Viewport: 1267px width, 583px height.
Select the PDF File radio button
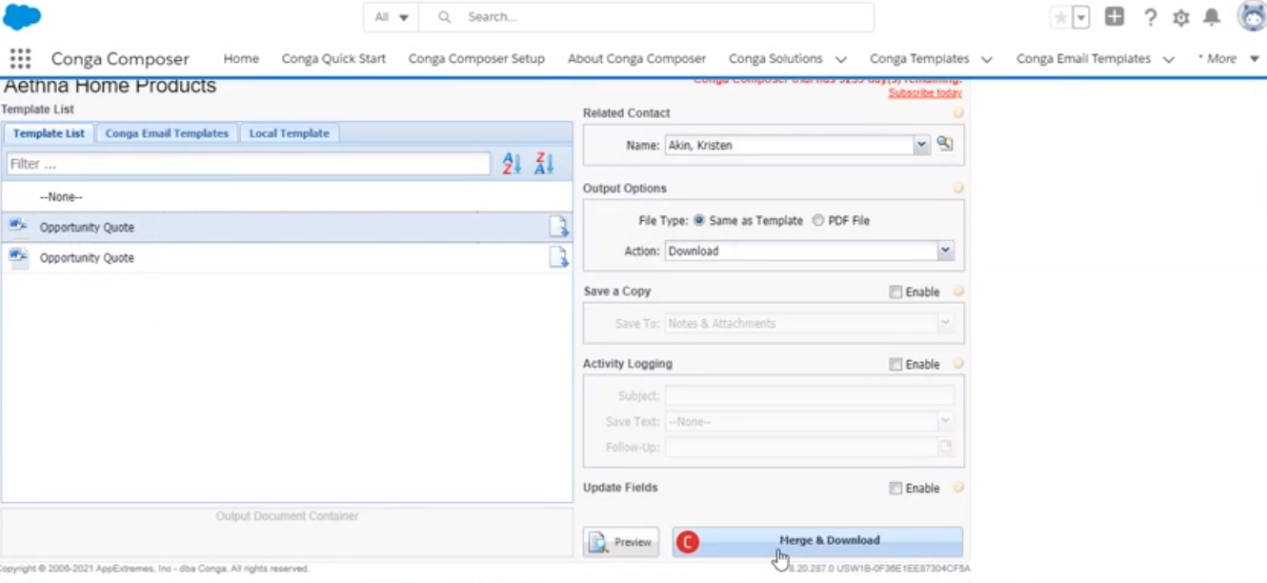click(x=818, y=220)
